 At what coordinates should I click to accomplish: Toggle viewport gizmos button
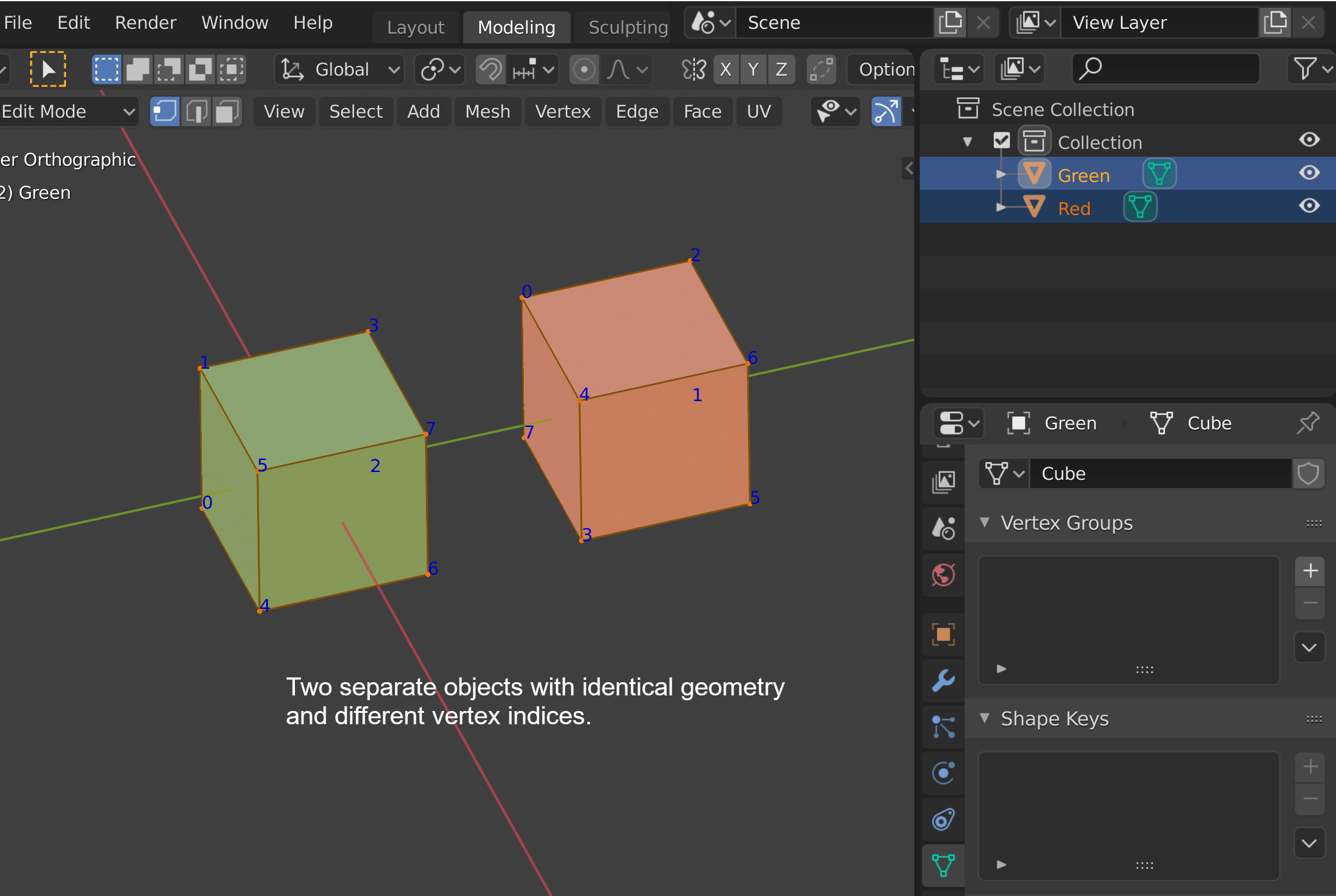[886, 112]
